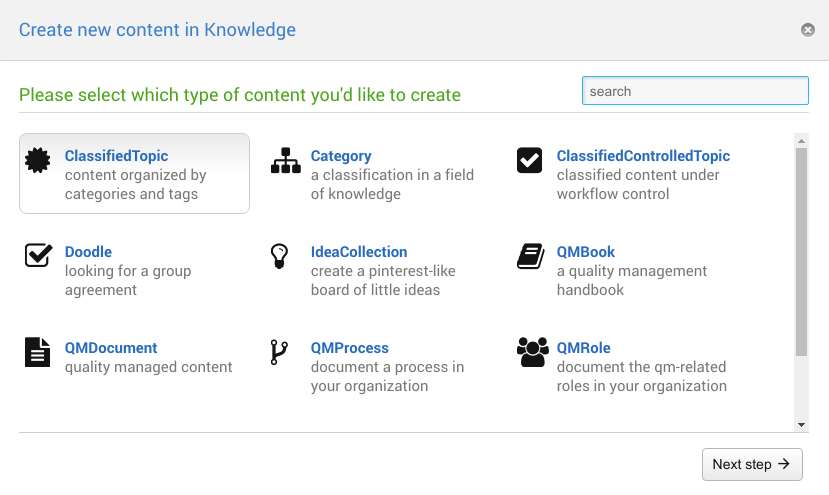Image resolution: width=829 pixels, height=495 pixels.
Task: Choose the ClassifiedControlledTopic title link
Action: click(x=643, y=156)
